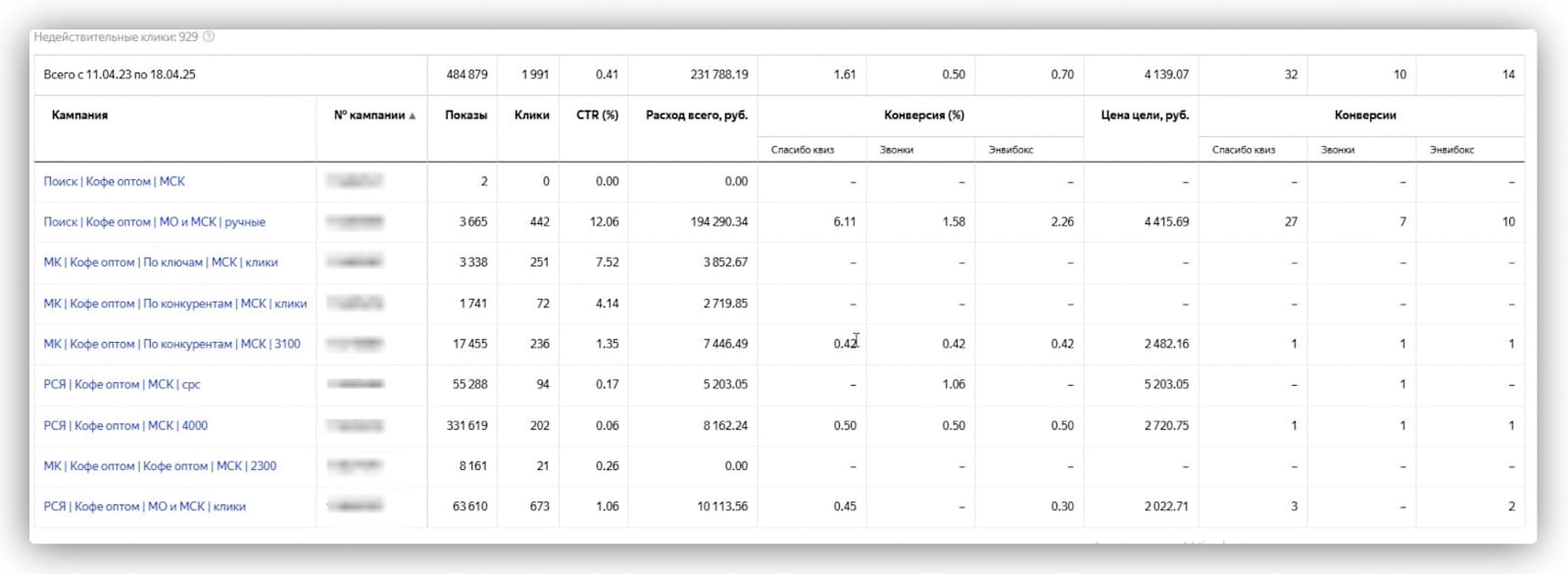This screenshot has height=574, width=1568.
Task: Click the CTR (%) column header
Action: [597, 115]
